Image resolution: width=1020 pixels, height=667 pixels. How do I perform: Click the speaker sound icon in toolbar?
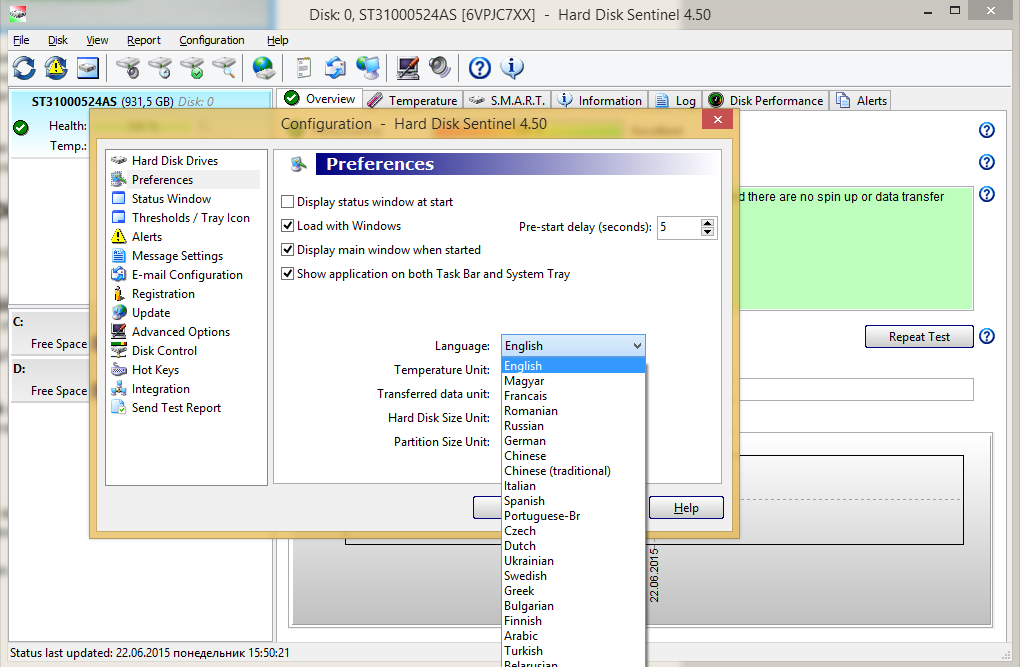(x=440, y=68)
